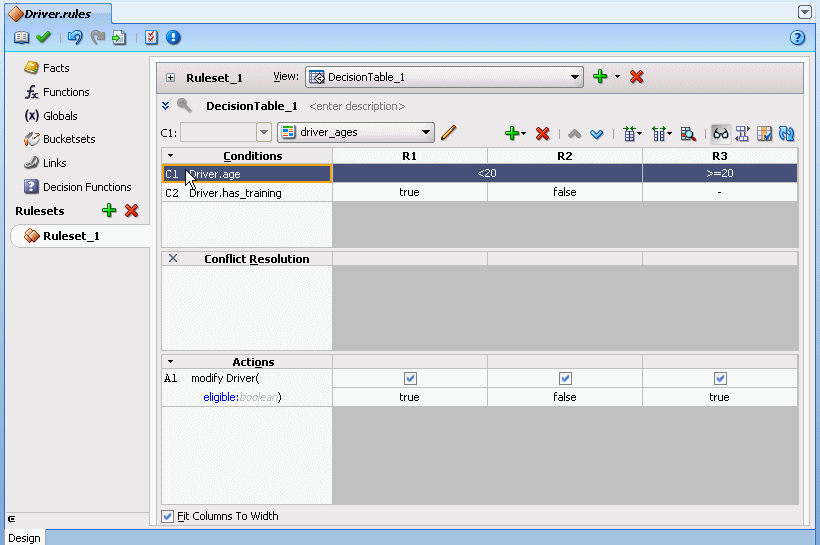Open the driver_ages bucketset dropdown
Image resolution: width=820 pixels, height=545 pixels.
click(x=426, y=132)
